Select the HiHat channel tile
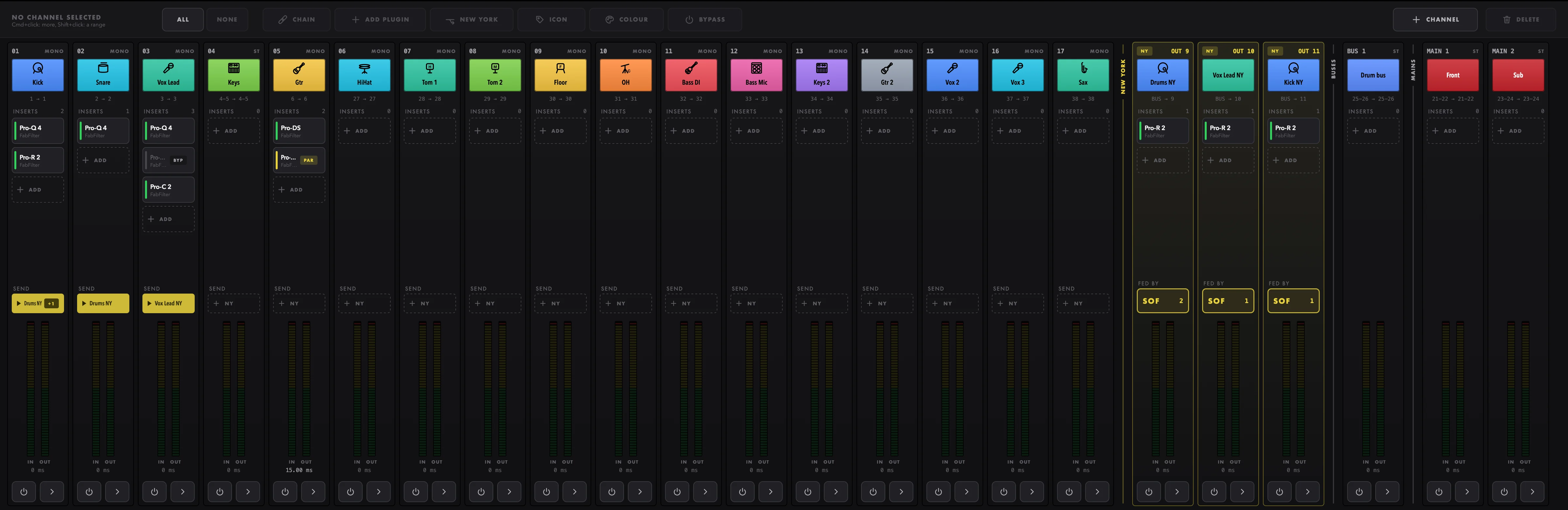1568x510 pixels. (x=365, y=75)
